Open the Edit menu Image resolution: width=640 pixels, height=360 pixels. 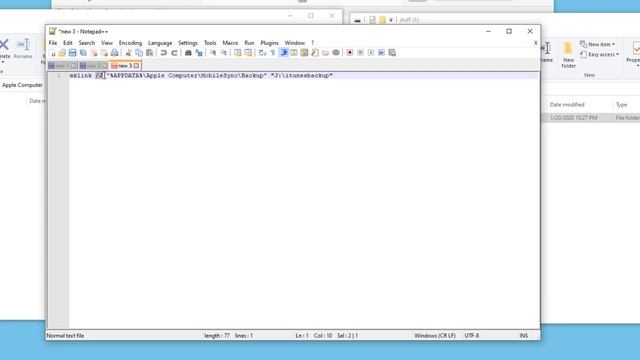[x=68, y=43]
